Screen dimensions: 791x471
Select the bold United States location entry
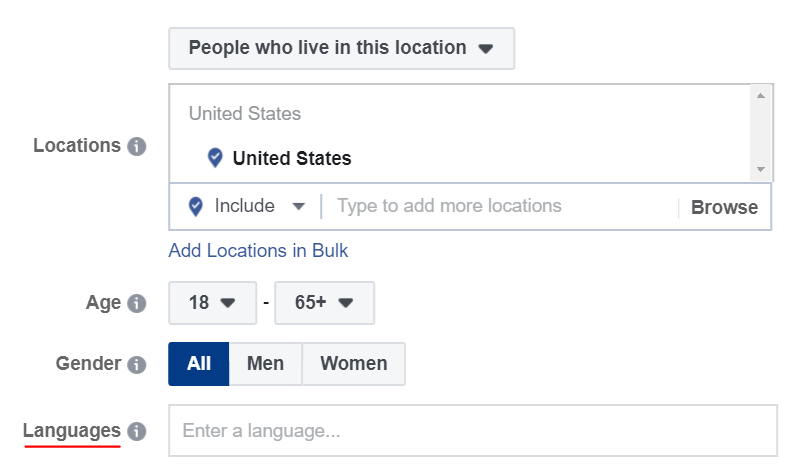(292, 158)
